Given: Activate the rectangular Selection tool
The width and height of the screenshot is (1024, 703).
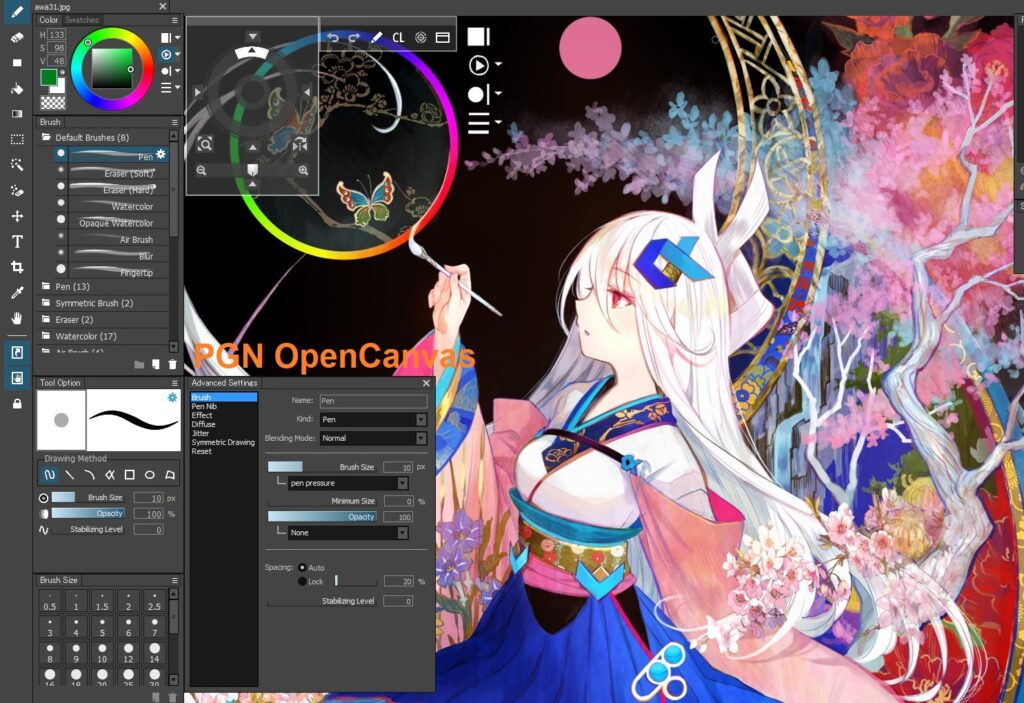Looking at the screenshot, I should click(17, 139).
